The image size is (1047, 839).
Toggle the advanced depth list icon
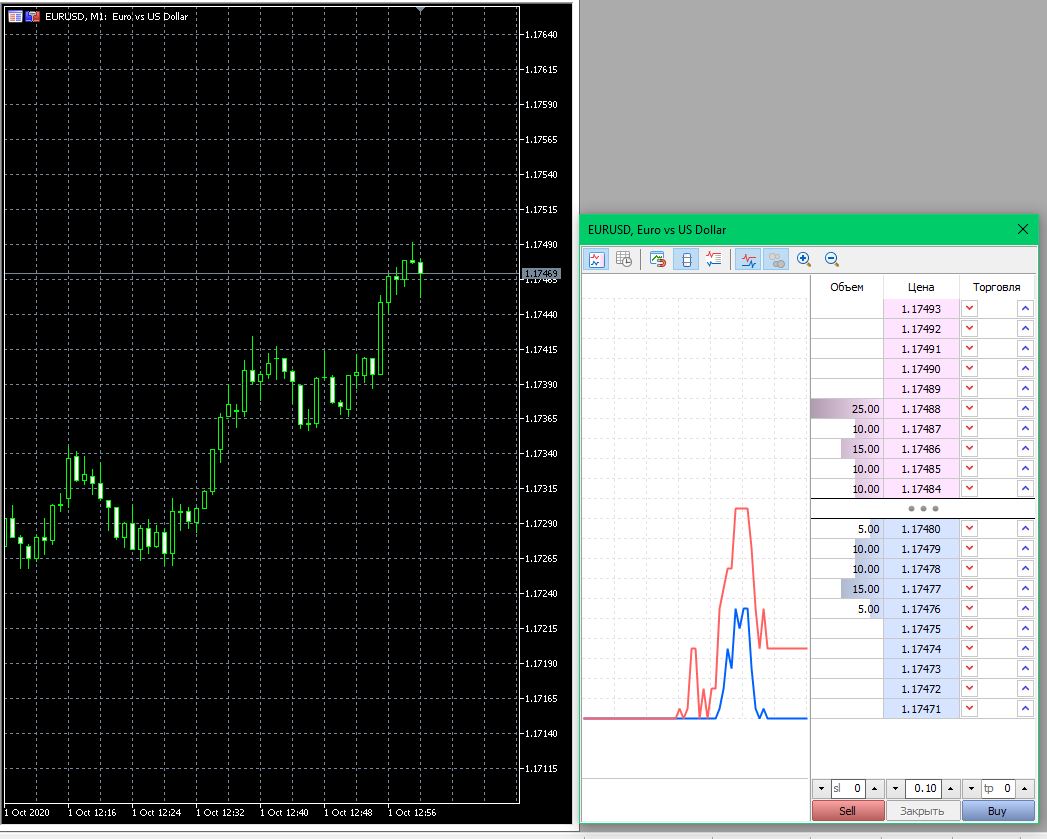(714, 259)
